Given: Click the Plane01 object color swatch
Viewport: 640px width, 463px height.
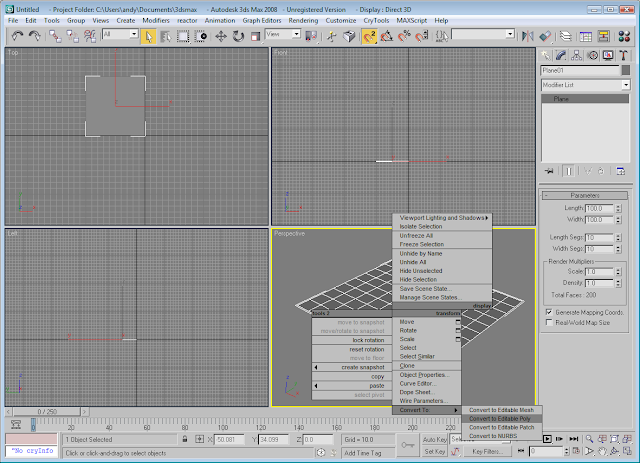Looking at the screenshot, I should (626, 70).
